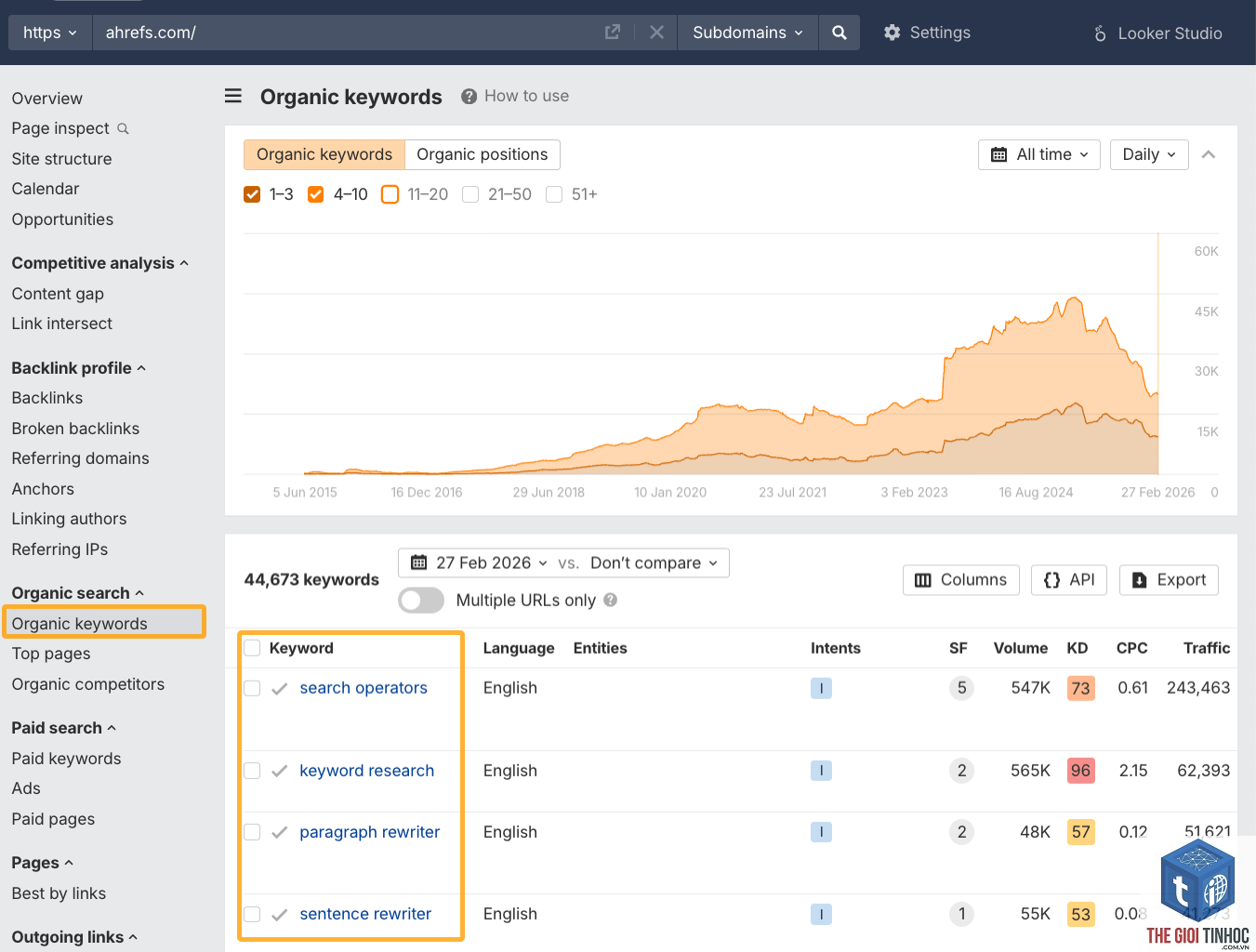Viewport: 1256px width, 952px height.
Task: Open the search operators keyword link
Action: coord(364,688)
